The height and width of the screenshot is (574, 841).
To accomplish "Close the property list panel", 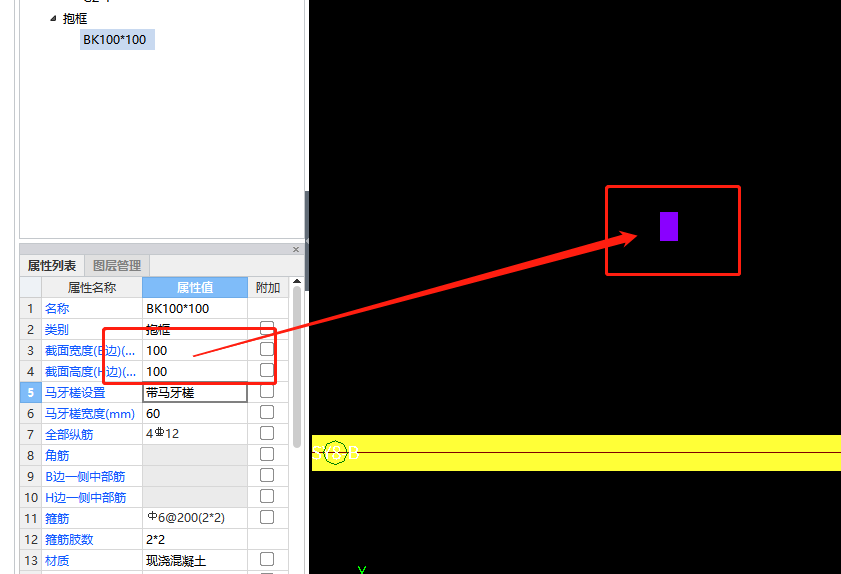I will (296, 249).
